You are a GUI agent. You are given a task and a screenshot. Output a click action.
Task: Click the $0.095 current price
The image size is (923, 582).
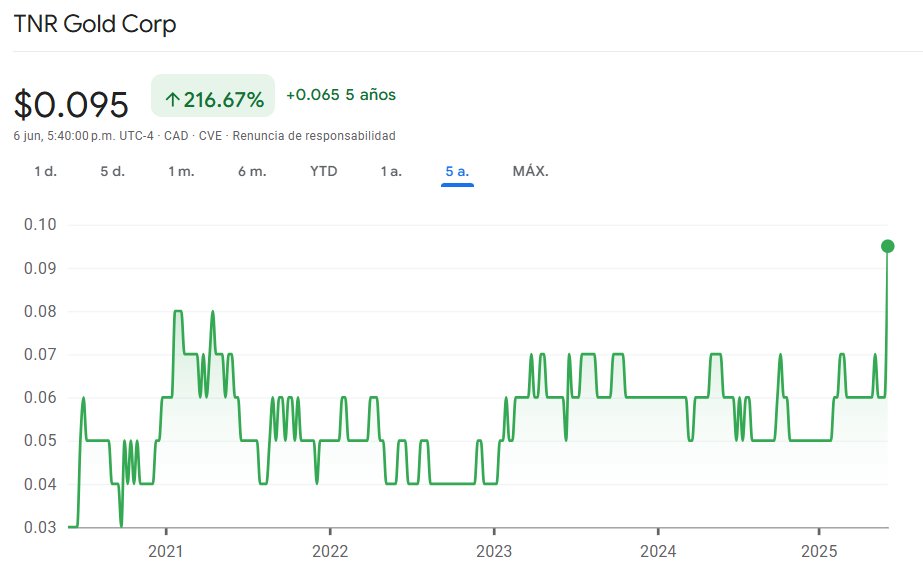pos(71,105)
